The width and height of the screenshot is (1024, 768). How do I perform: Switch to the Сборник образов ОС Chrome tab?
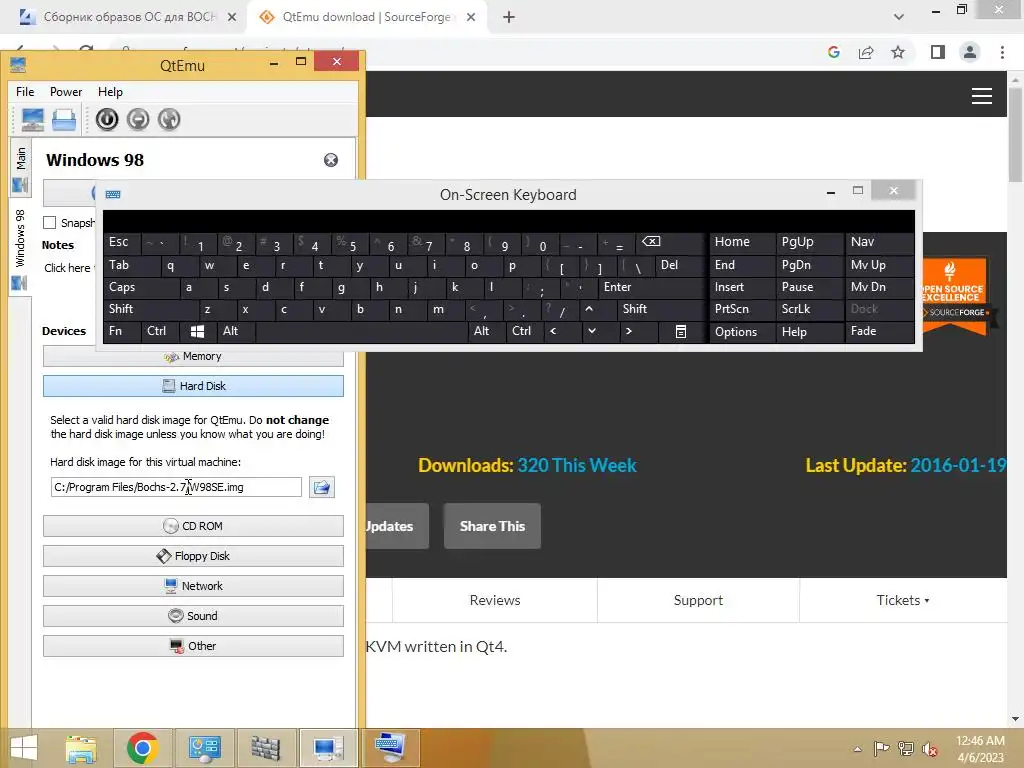(129, 17)
